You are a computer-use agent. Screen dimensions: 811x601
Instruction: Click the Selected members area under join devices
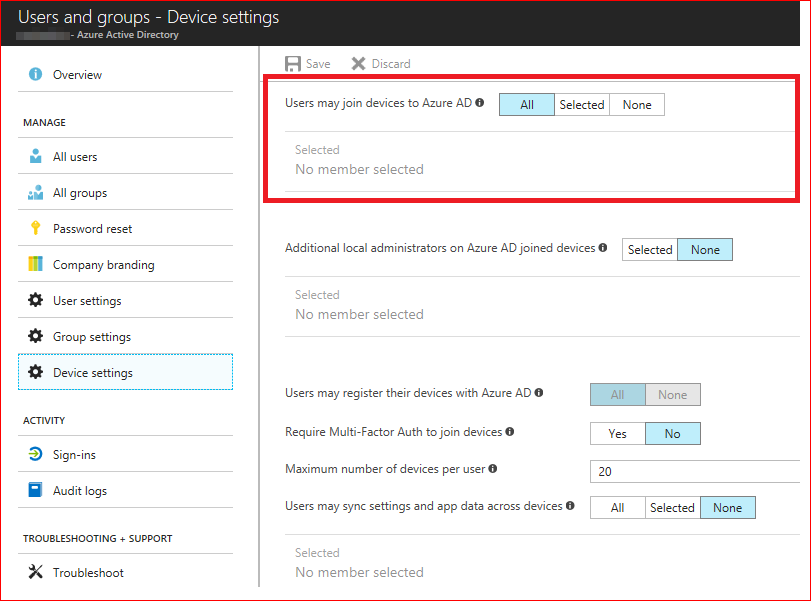tap(359, 161)
